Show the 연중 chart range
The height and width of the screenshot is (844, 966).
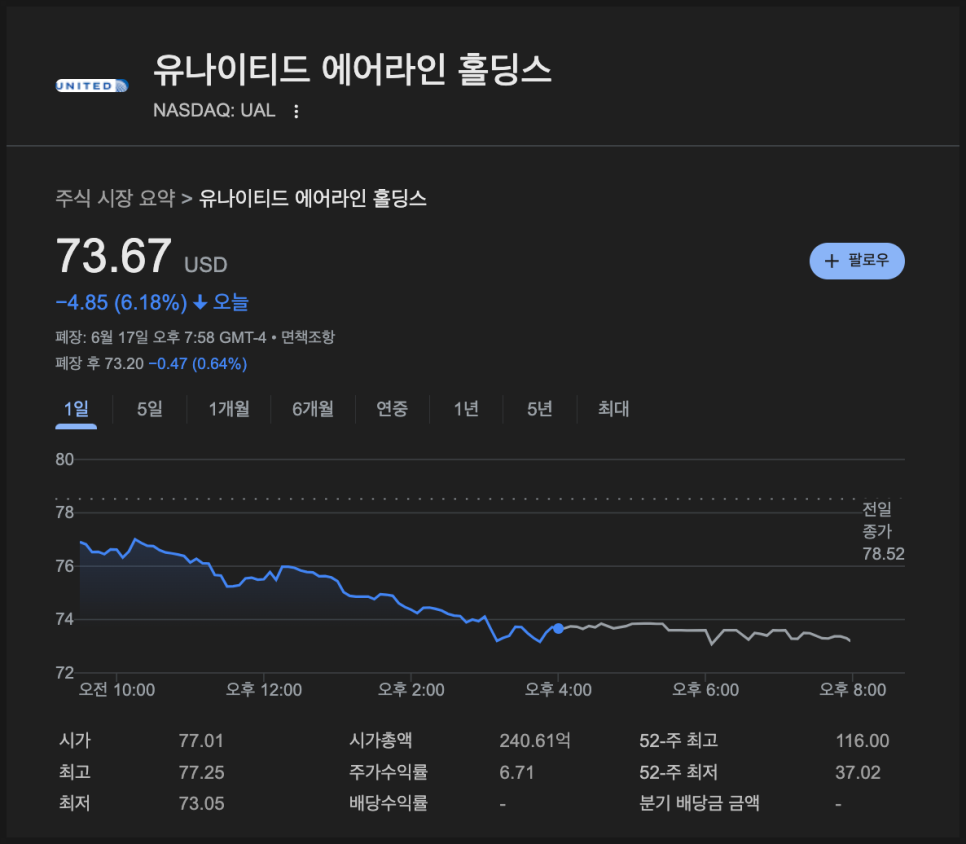tap(392, 408)
